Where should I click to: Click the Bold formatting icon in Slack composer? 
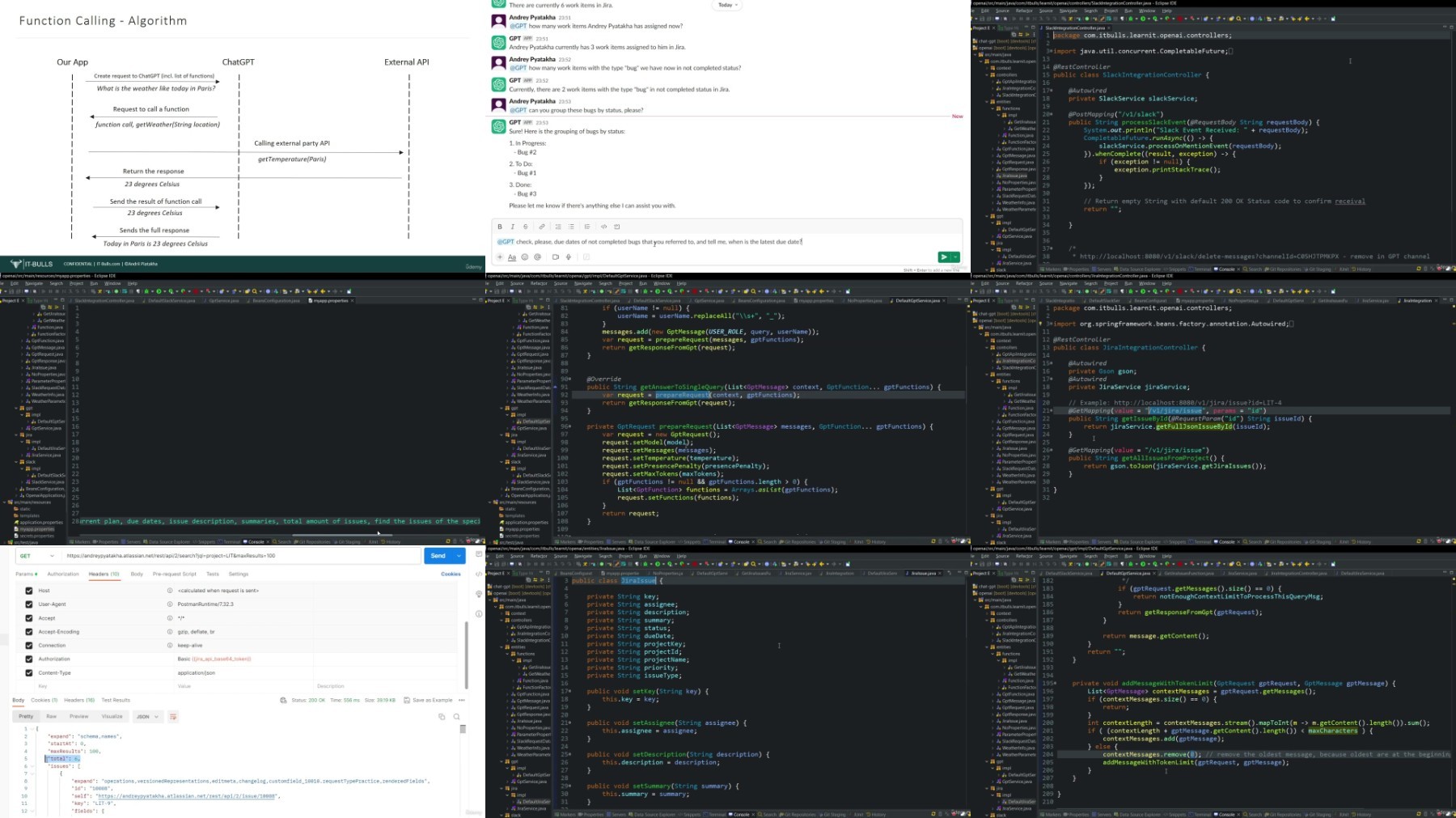point(500,227)
